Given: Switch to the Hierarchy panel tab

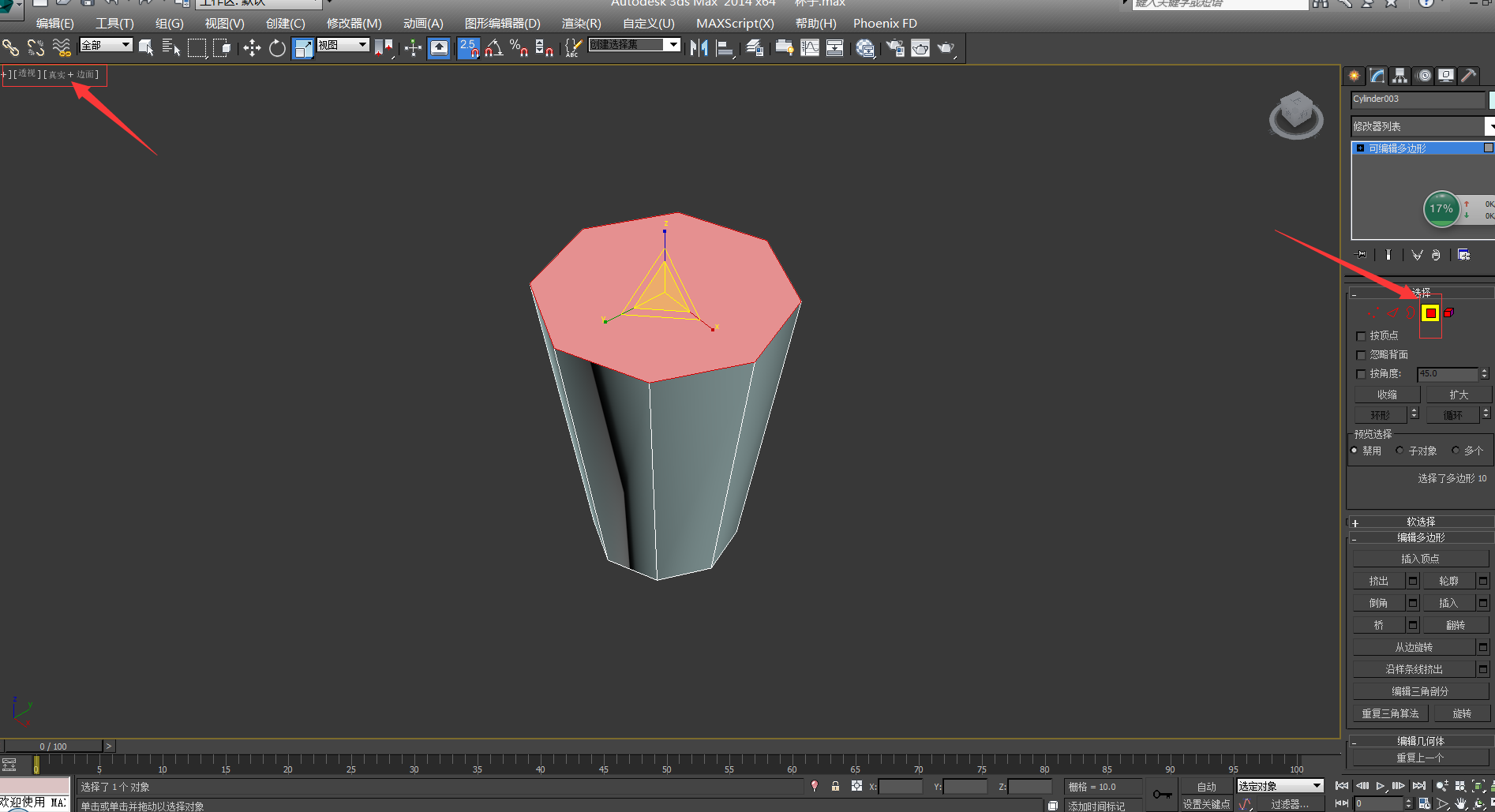Looking at the screenshot, I should (x=1399, y=76).
